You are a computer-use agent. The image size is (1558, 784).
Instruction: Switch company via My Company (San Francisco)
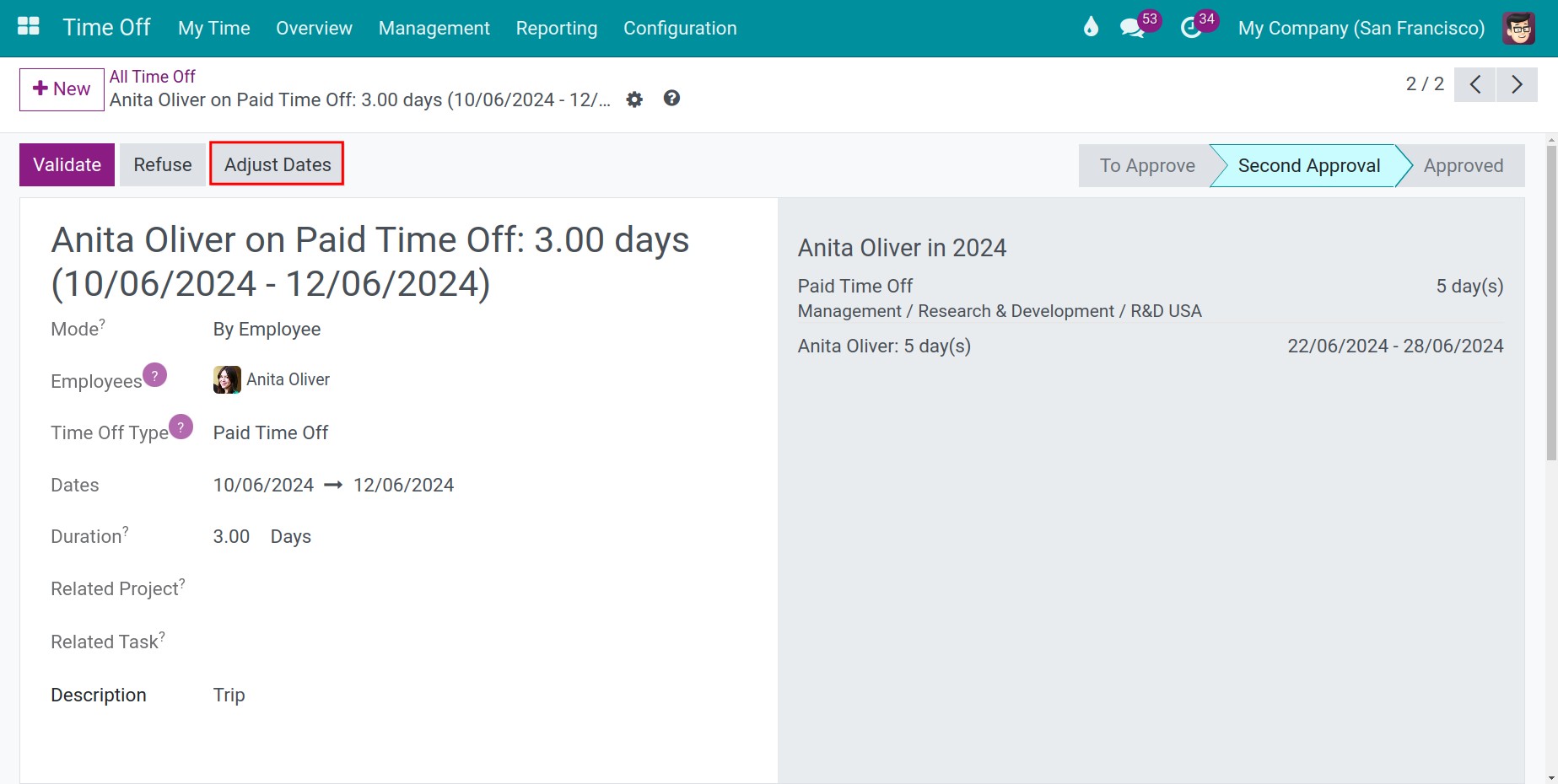[1361, 28]
